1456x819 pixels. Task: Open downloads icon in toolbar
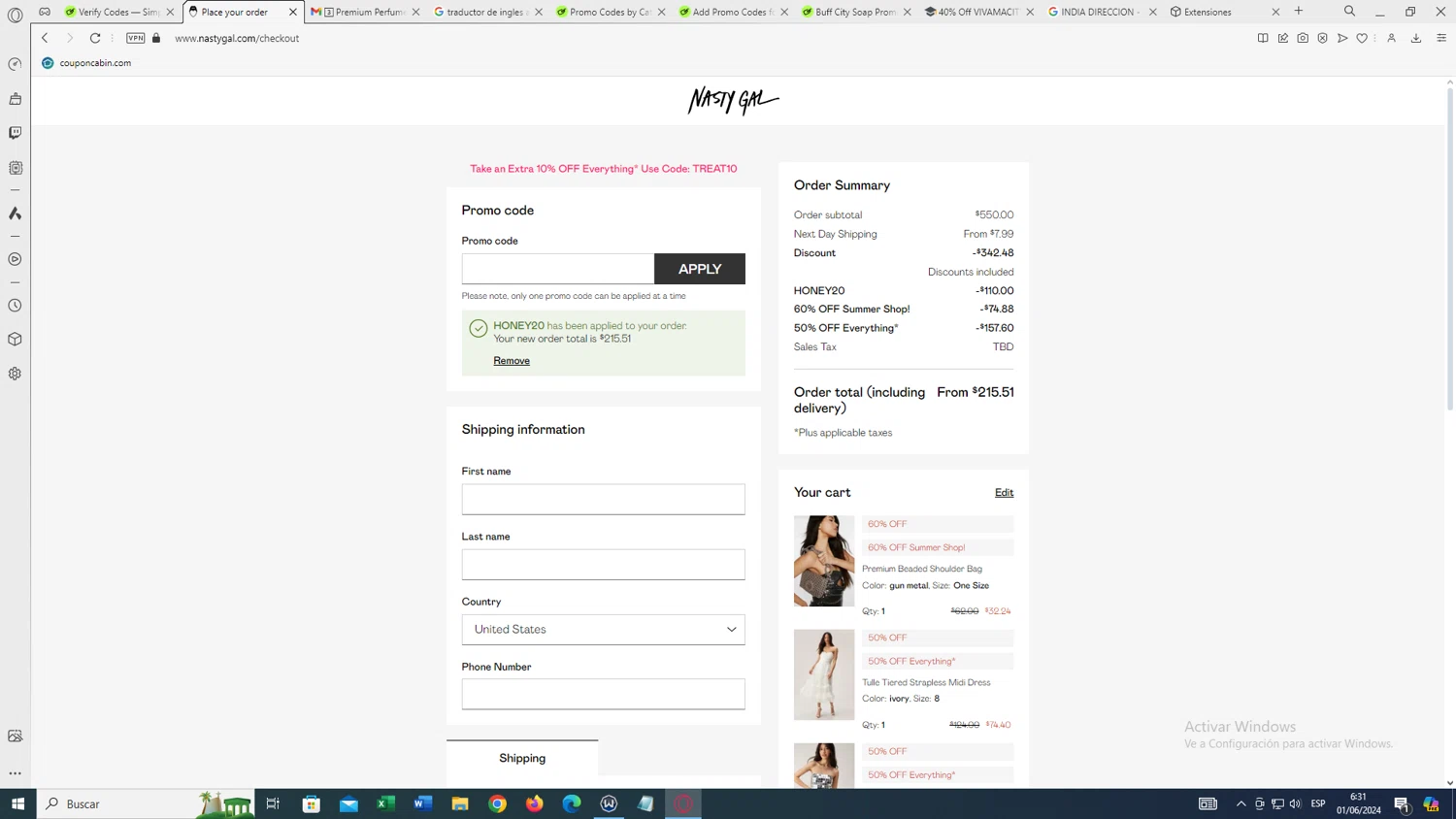tap(1416, 38)
